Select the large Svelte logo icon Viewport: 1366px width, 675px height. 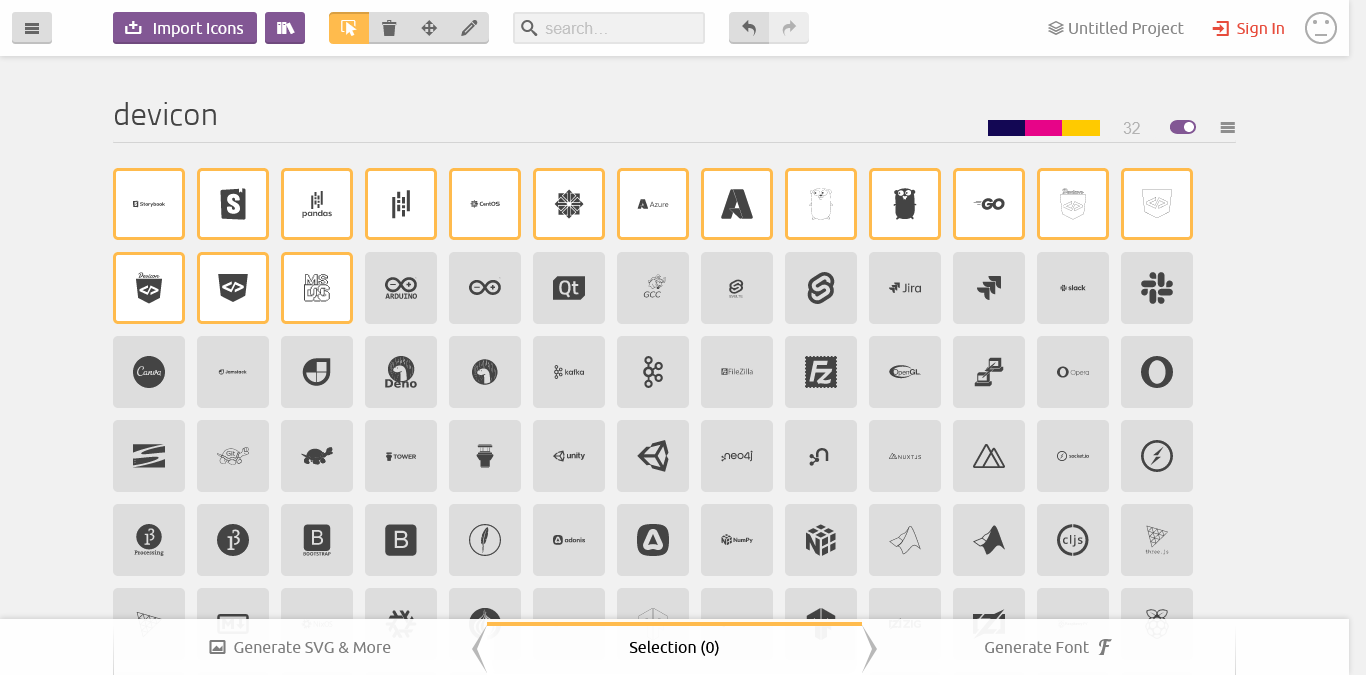coord(821,288)
